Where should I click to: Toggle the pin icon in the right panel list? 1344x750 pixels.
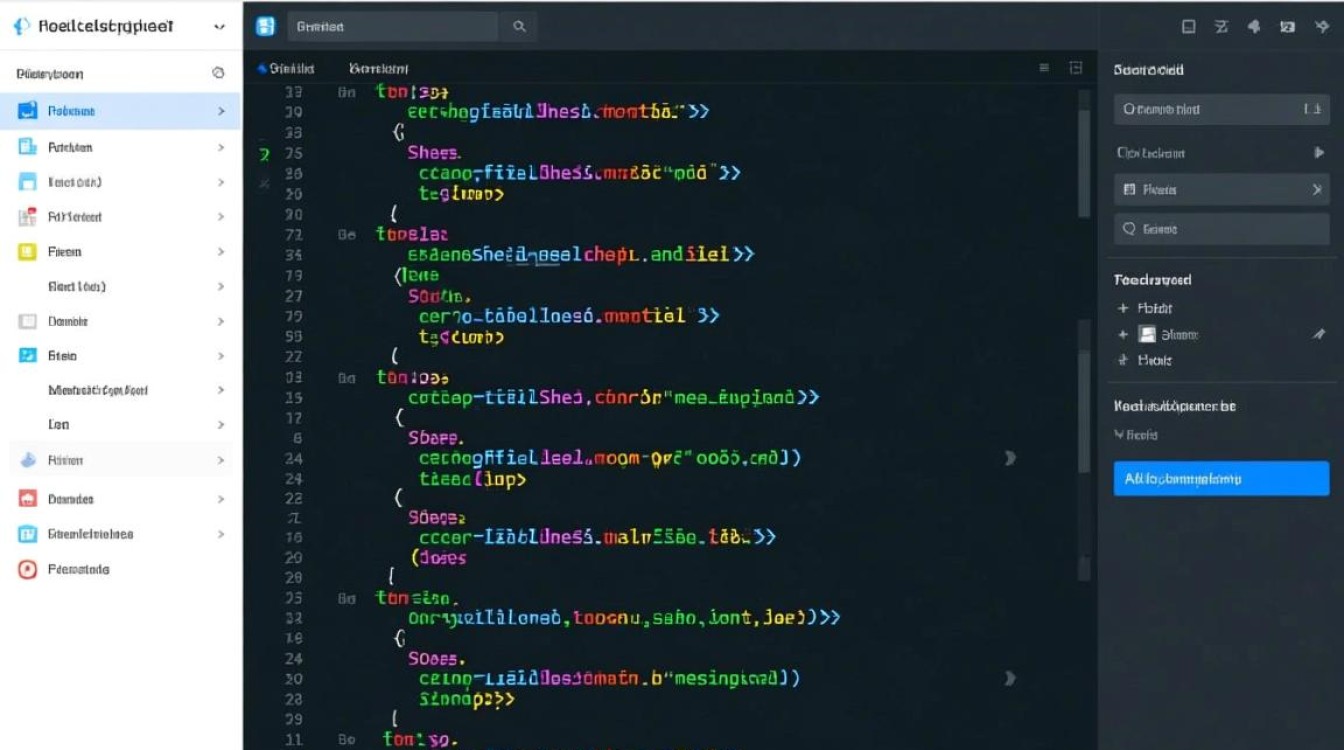coord(1318,335)
